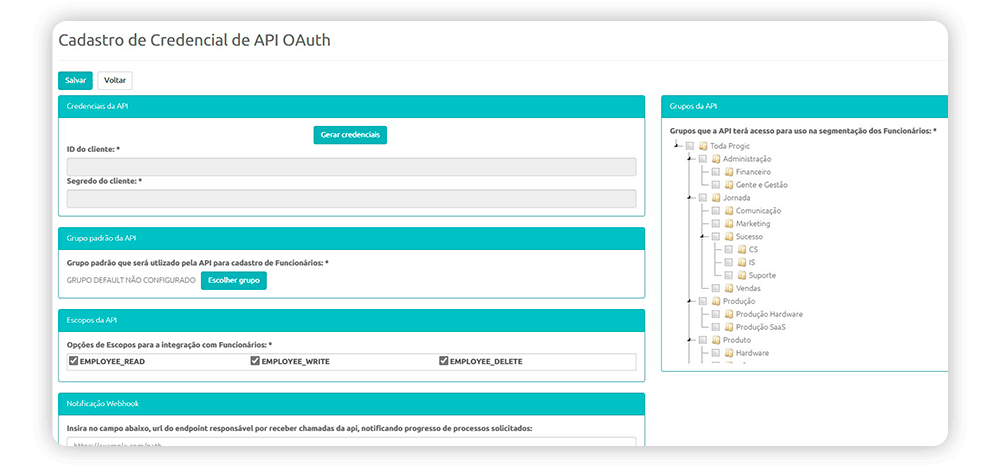This screenshot has height=472, width=1000.
Task: Click the Sucesso folder icon
Action: pos(728,237)
